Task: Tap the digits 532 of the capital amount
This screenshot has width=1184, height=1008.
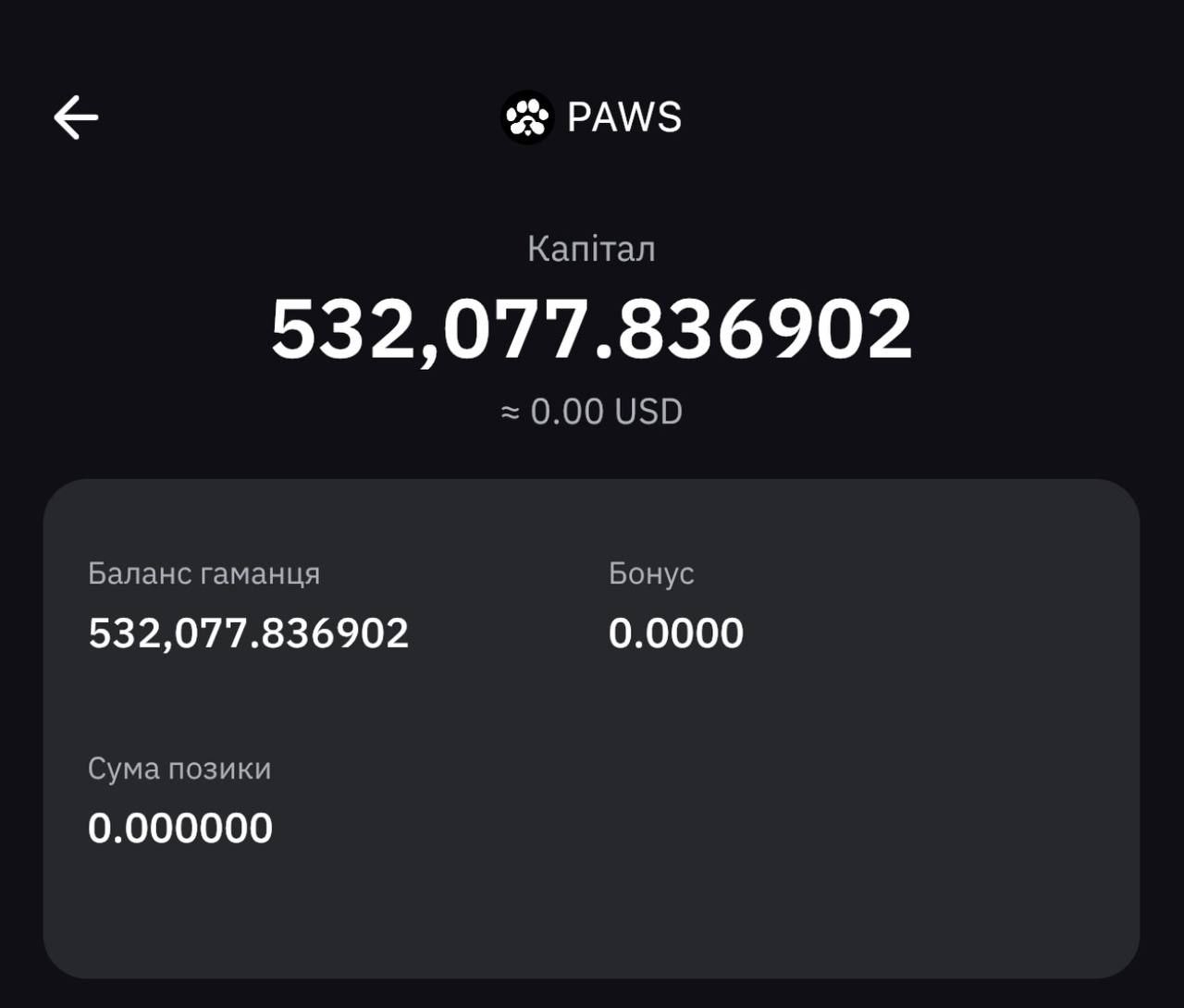Action: (341, 329)
